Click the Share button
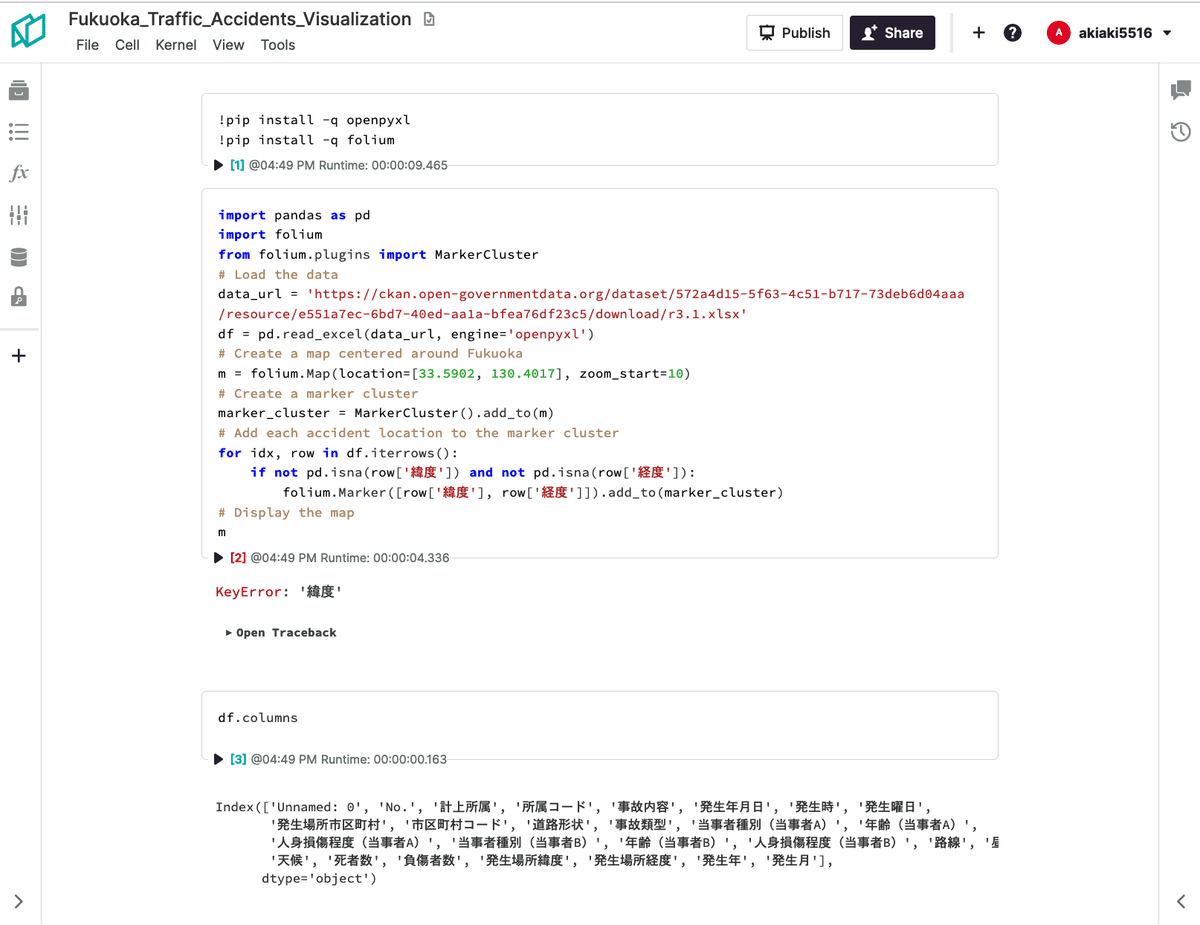The height and width of the screenshot is (925, 1200). [892, 32]
